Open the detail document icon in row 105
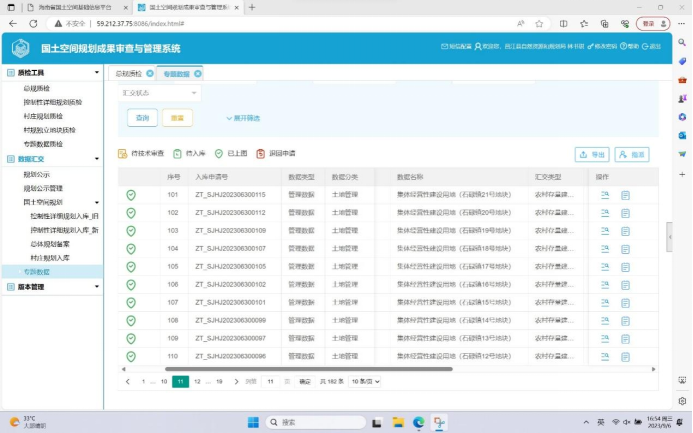 pos(626,267)
